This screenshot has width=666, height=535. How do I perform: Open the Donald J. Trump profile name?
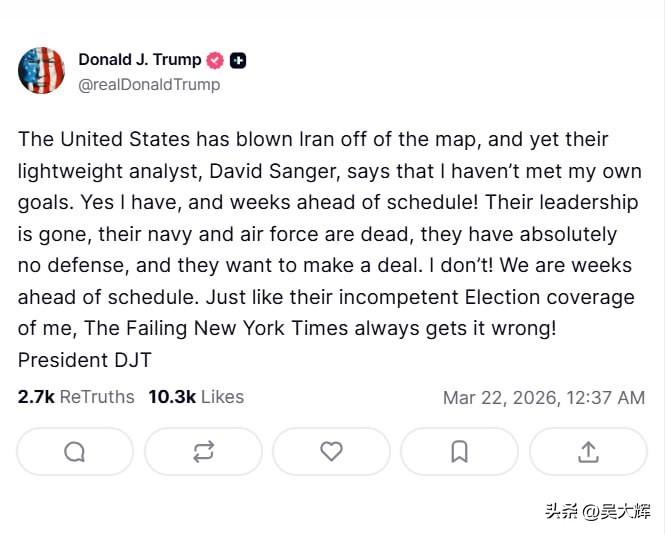coord(140,59)
